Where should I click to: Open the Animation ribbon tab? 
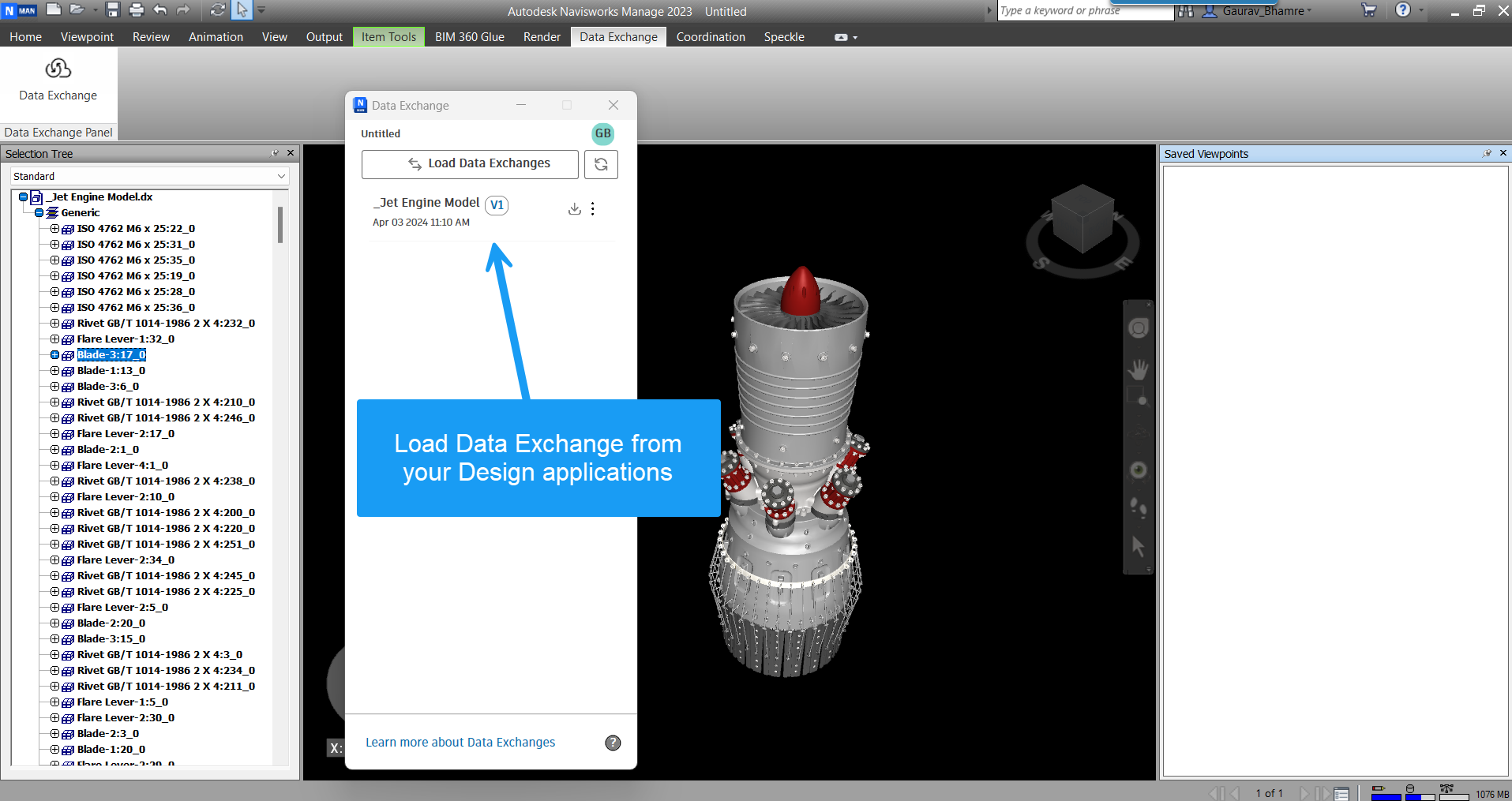(216, 37)
